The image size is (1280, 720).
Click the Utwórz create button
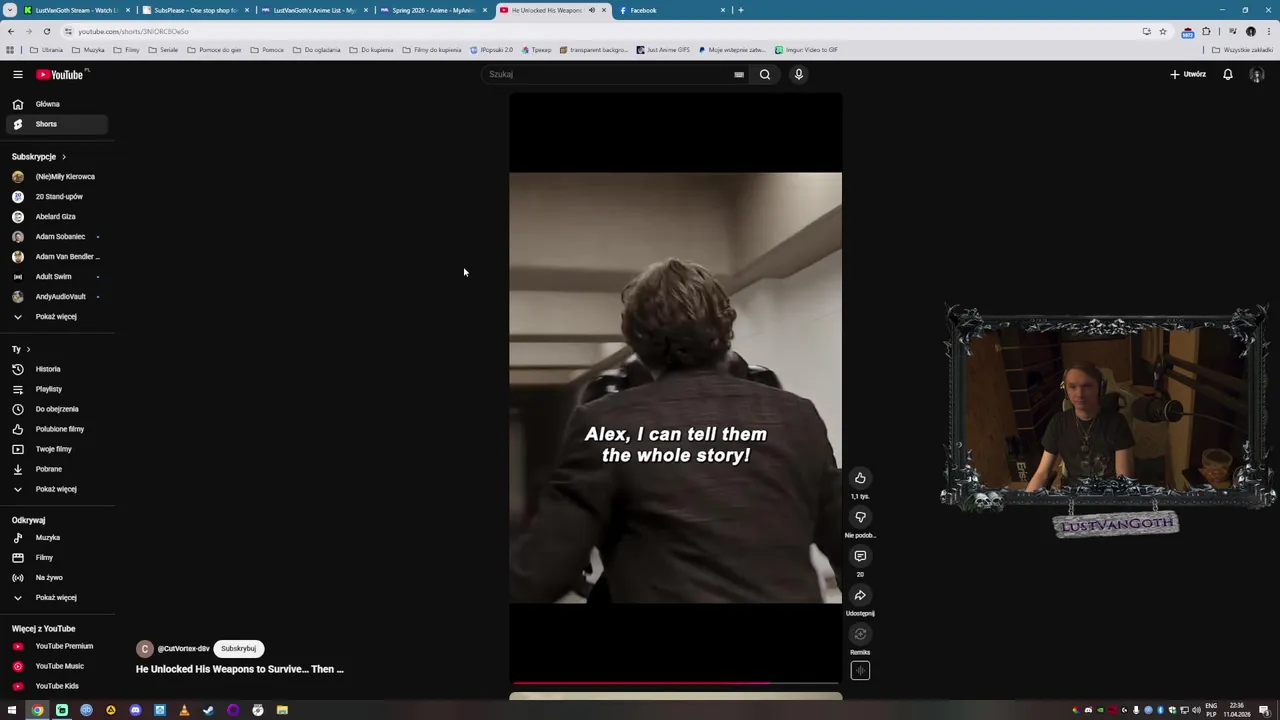point(1188,74)
